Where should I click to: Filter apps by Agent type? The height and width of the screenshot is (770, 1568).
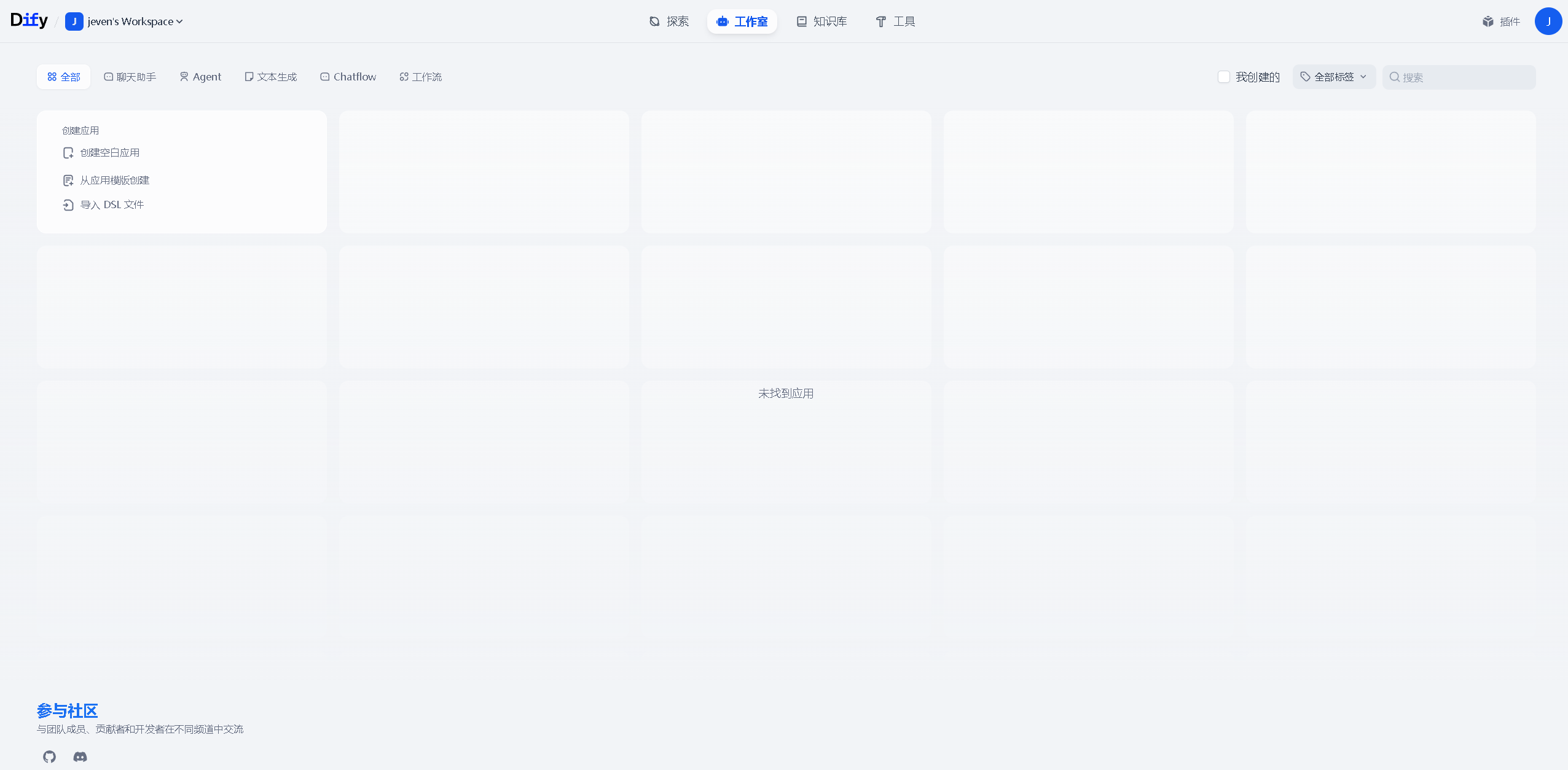pyautogui.click(x=200, y=77)
